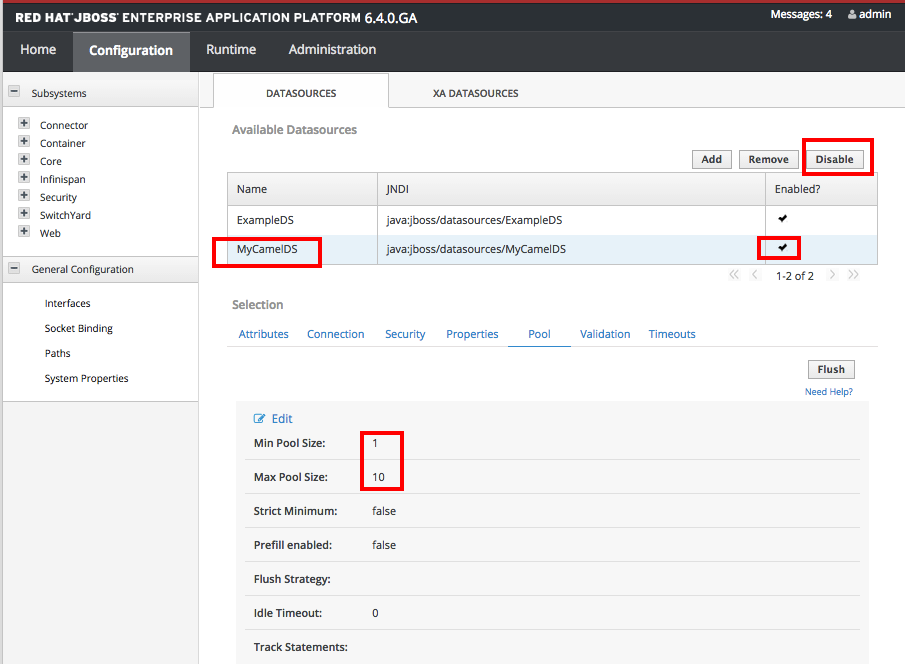Viewport: 905px width, 664px height.
Task: Expand the Container subsystem node
Action: (x=24, y=141)
